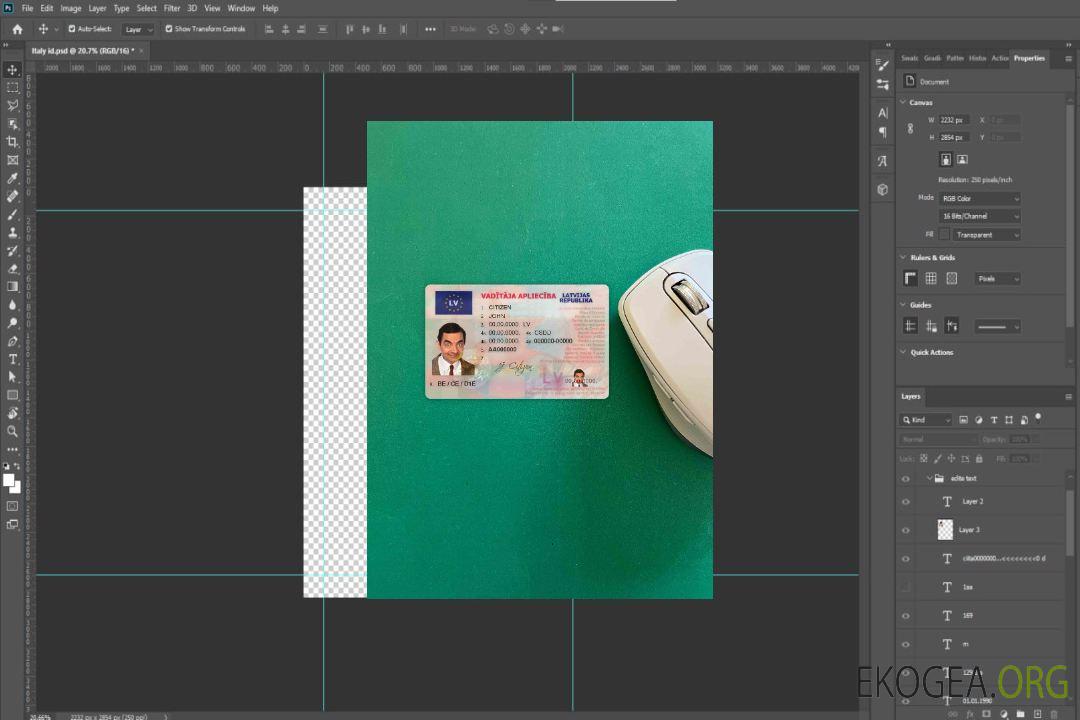Toggle rulers in Rulers & Grids

tap(910, 278)
